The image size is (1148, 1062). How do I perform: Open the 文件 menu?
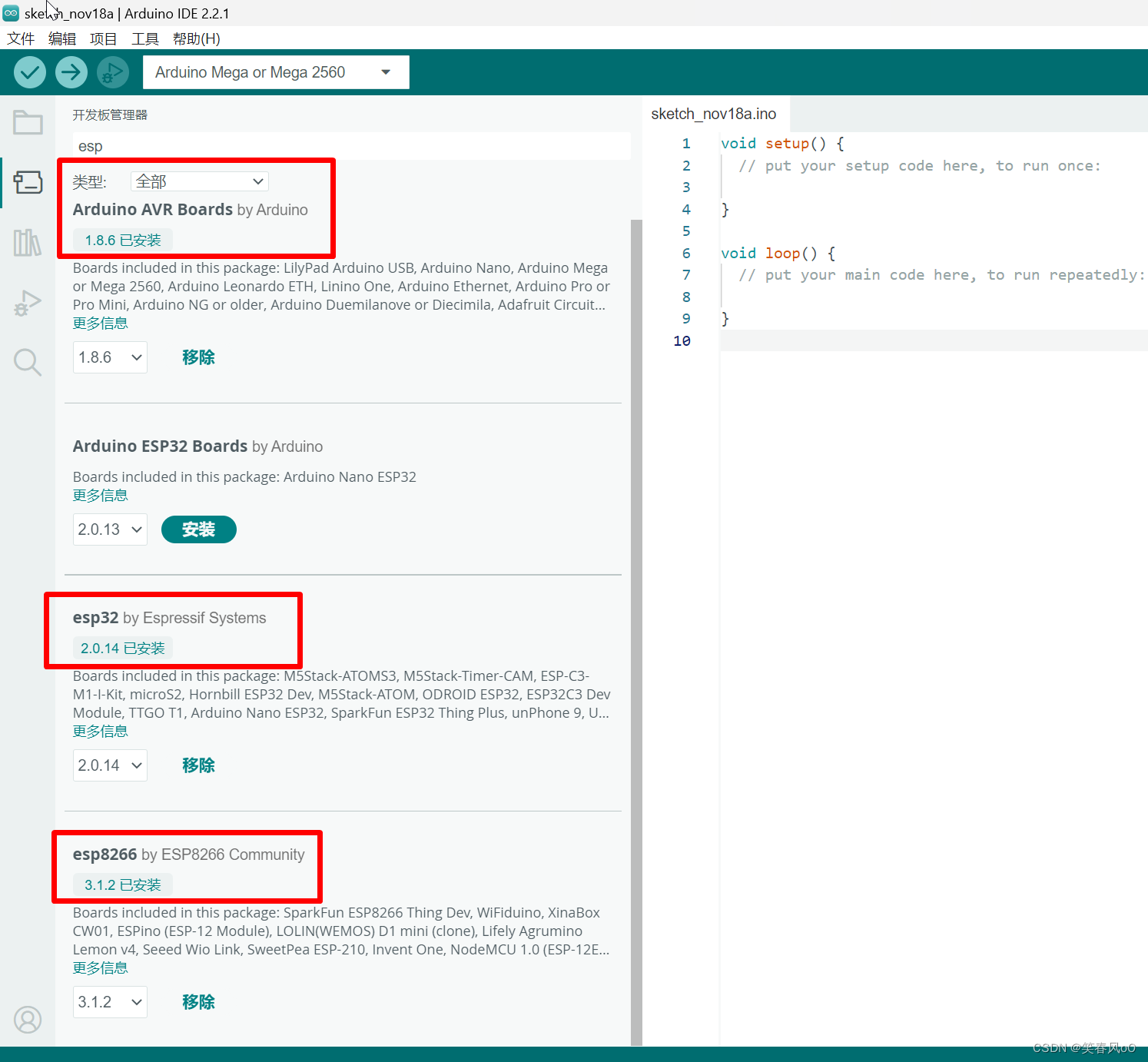coord(21,38)
